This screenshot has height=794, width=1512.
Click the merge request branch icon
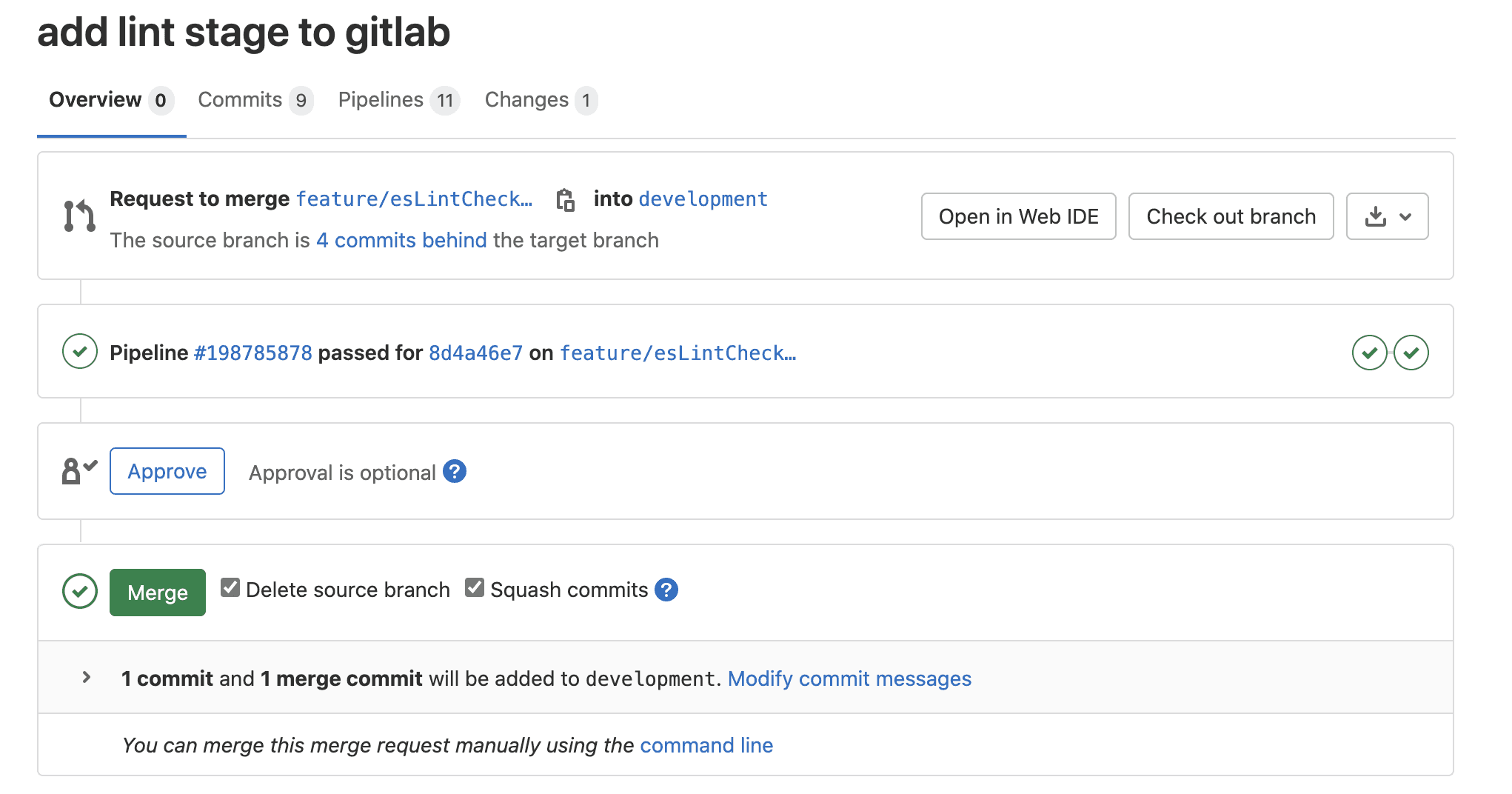pos(79,216)
